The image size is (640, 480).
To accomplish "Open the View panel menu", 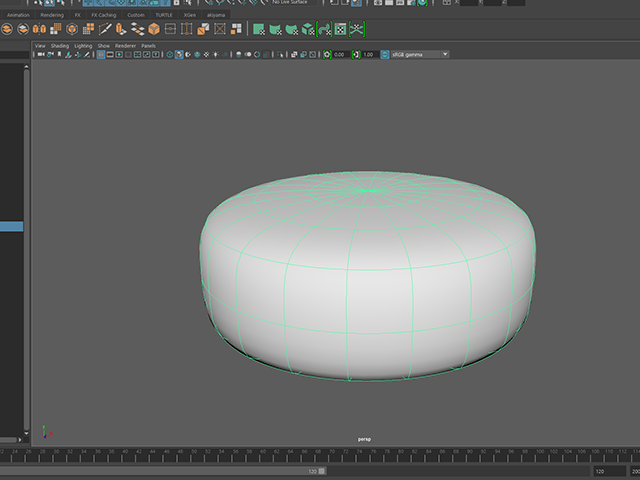I will [40, 46].
